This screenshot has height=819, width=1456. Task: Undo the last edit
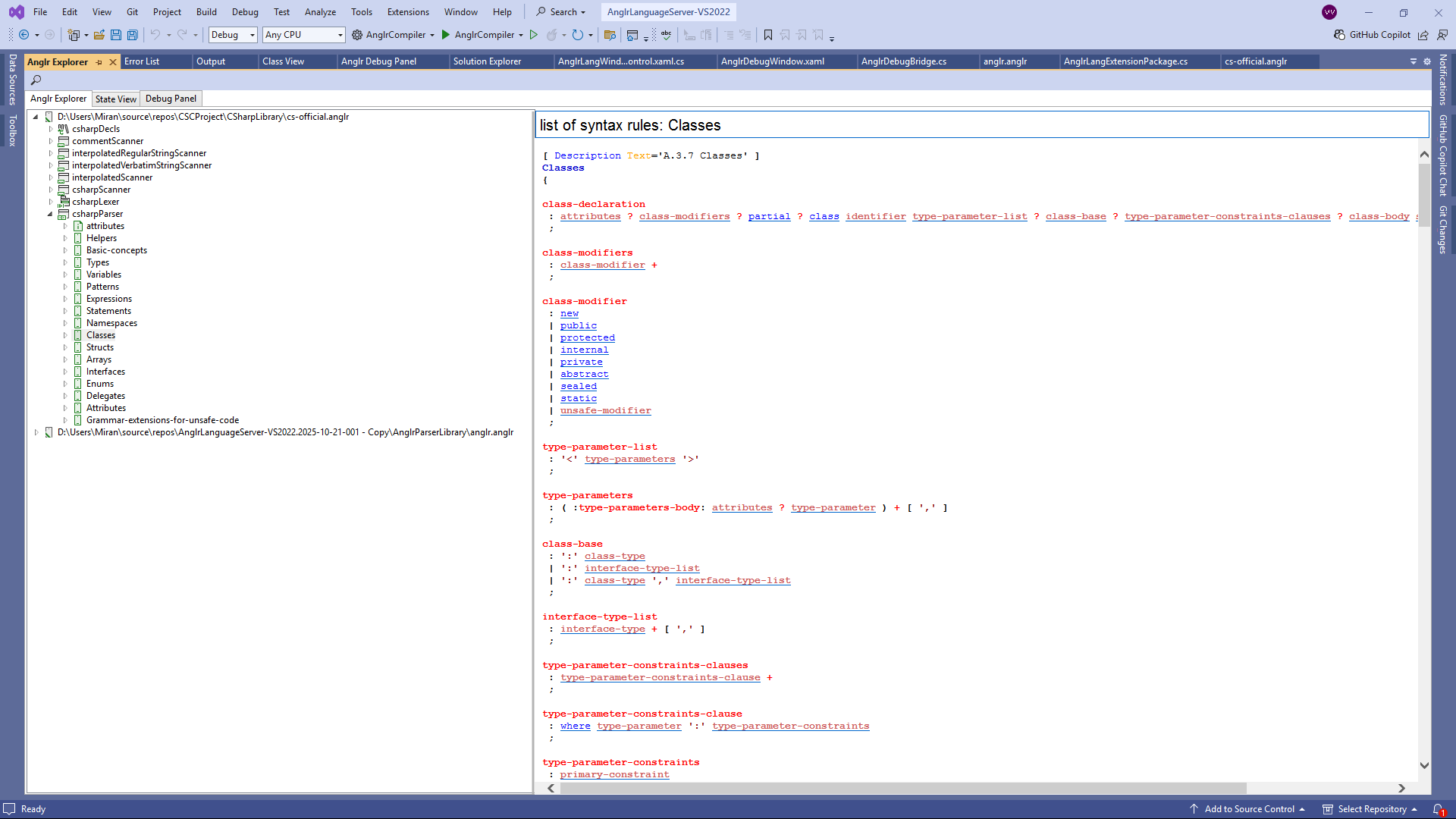pyautogui.click(x=155, y=35)
